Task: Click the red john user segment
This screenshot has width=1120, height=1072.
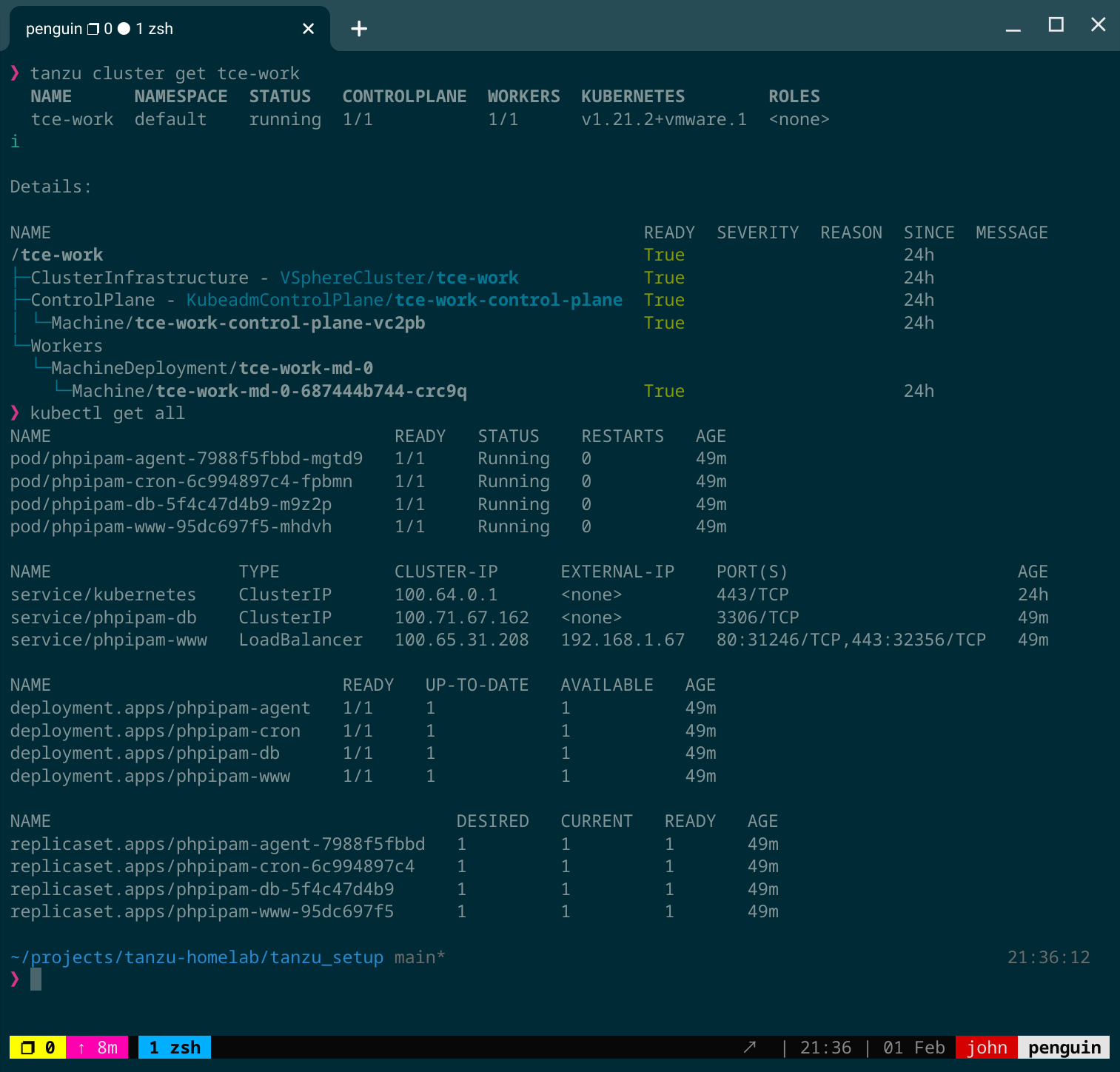Action: [x=986, y=1048]
